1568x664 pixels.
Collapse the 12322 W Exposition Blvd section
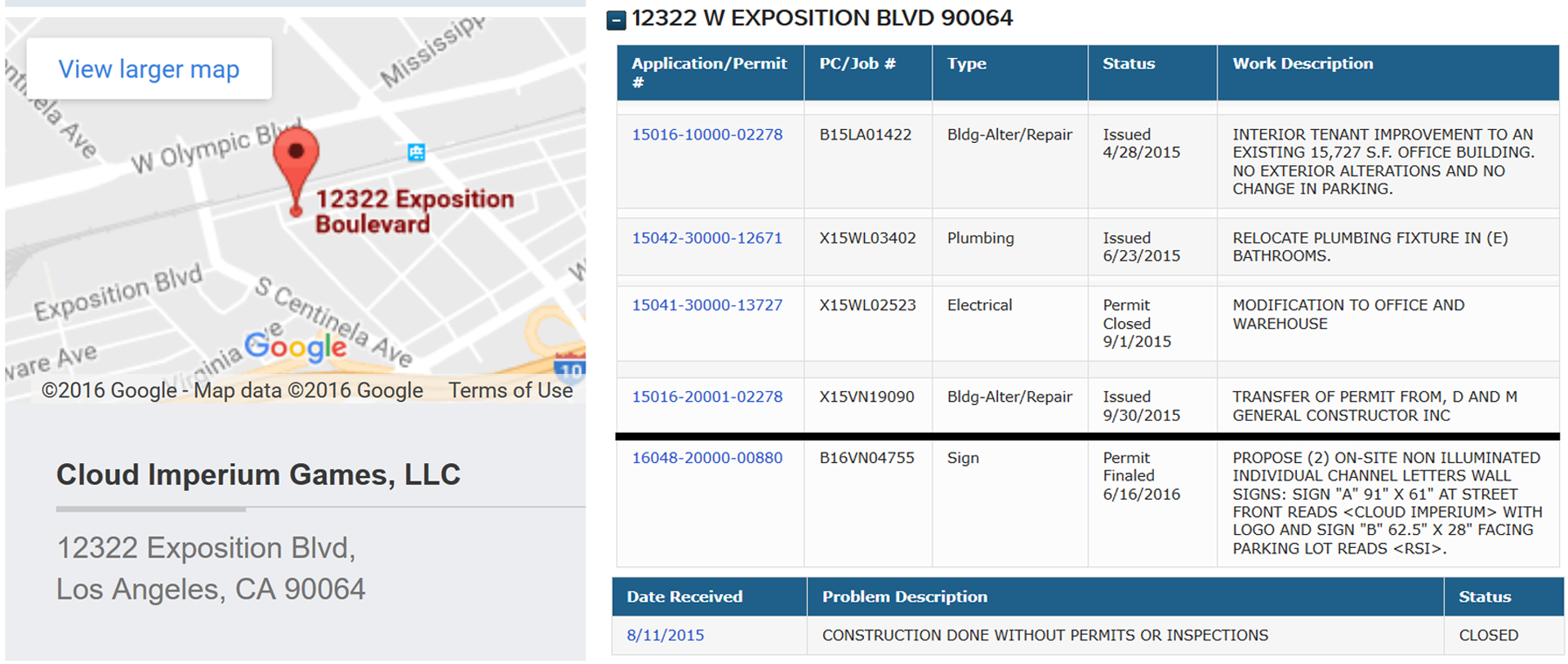[x=616, y=20]
